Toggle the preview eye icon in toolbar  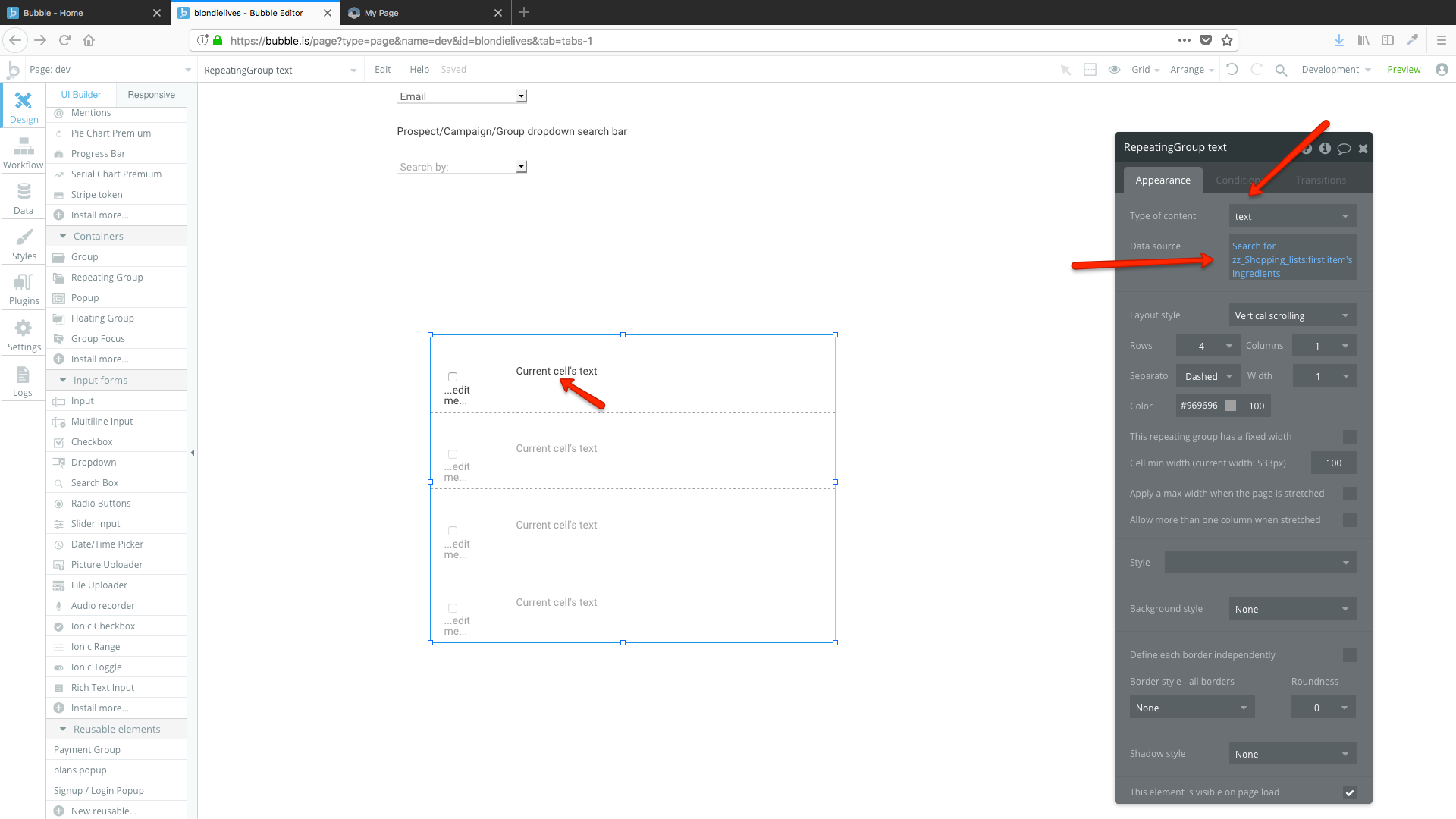[1114, 69]
